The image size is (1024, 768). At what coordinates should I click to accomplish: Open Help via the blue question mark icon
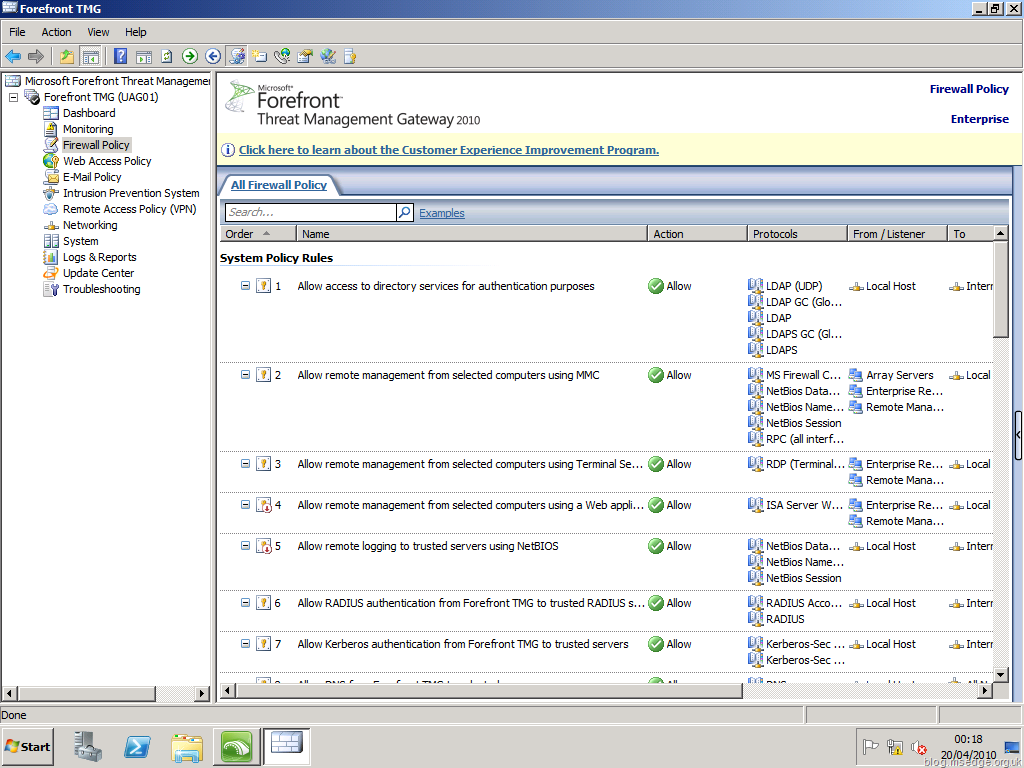tap(120, 57)
